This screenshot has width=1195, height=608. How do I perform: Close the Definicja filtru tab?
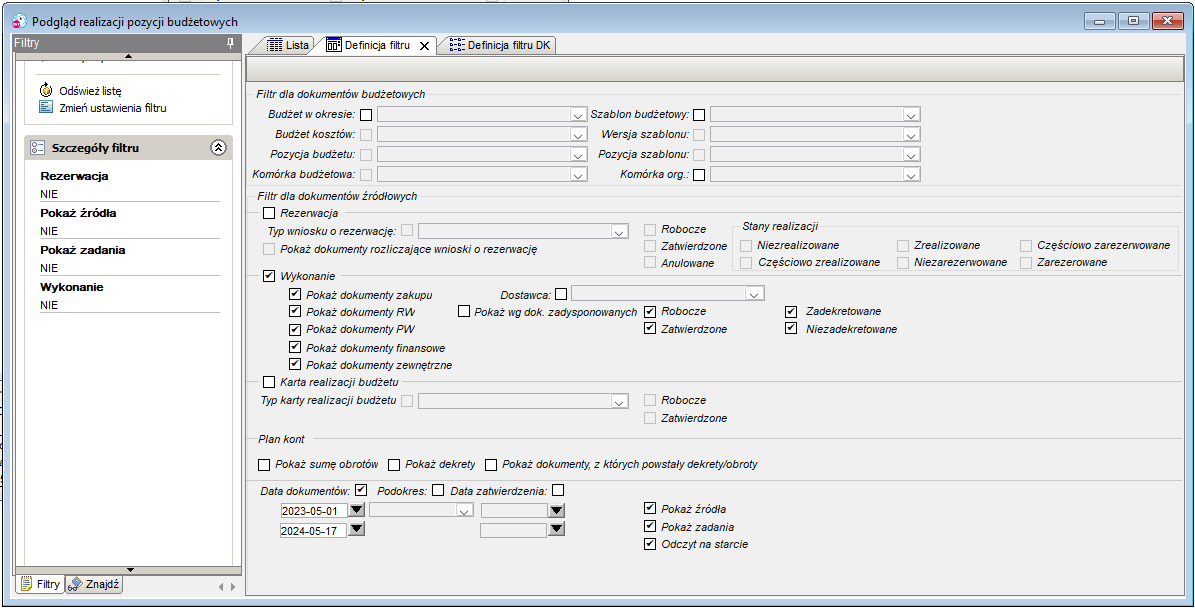tap(424, 46)
